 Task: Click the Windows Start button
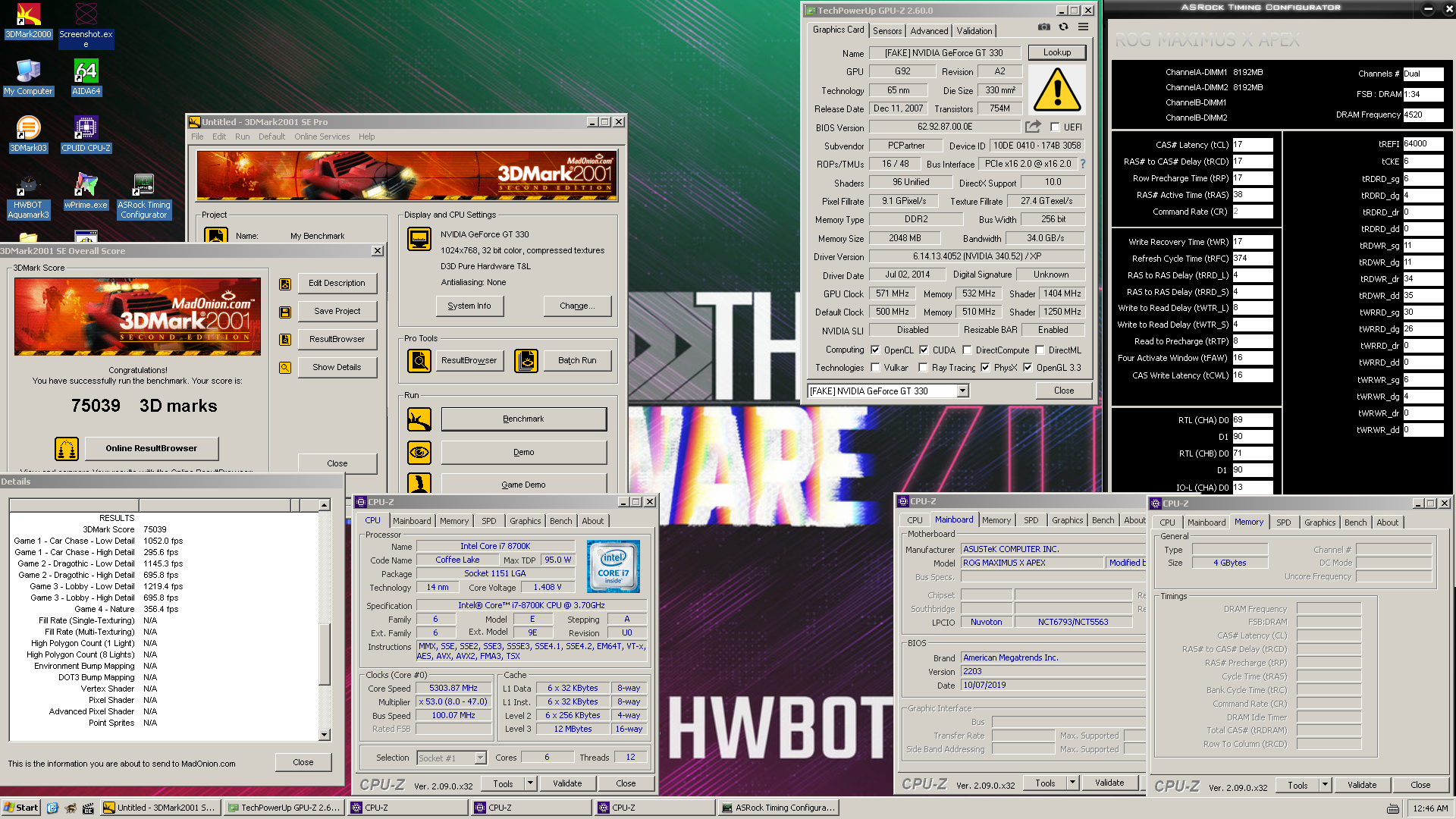click(x=21, y=808)
